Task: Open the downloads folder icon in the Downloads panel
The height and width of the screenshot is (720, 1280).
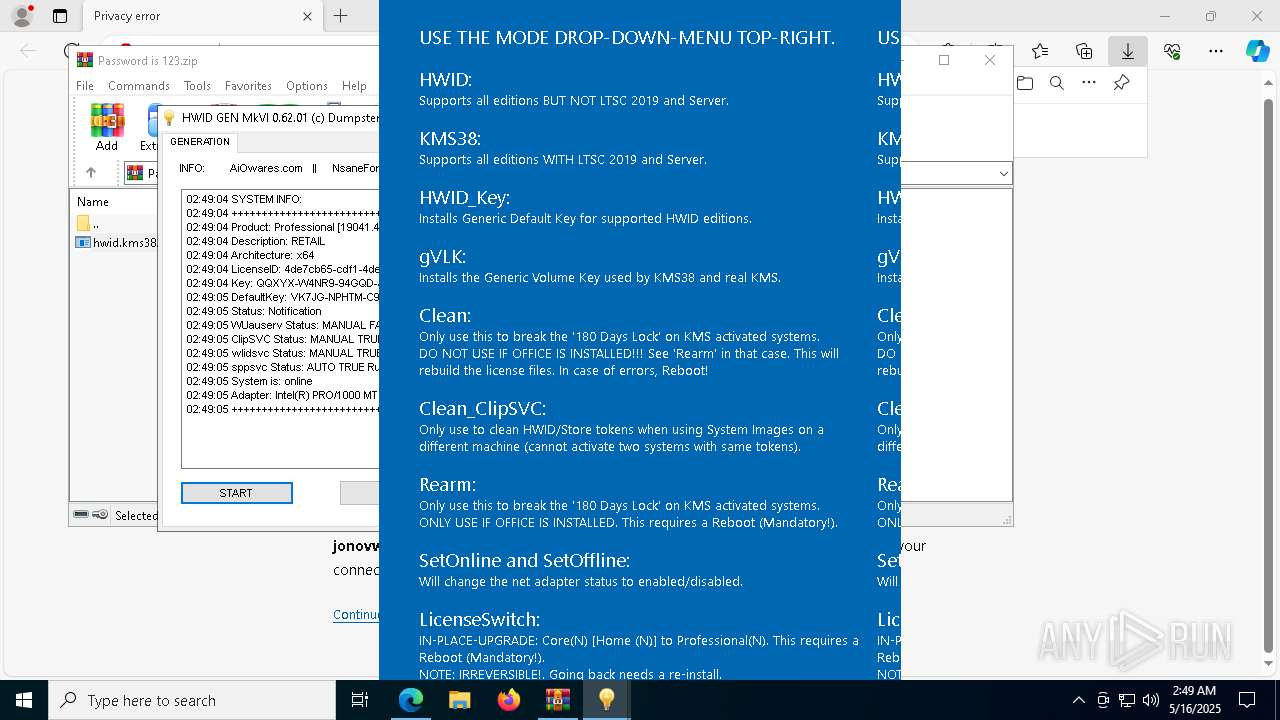Action: tap(1025, 83)
